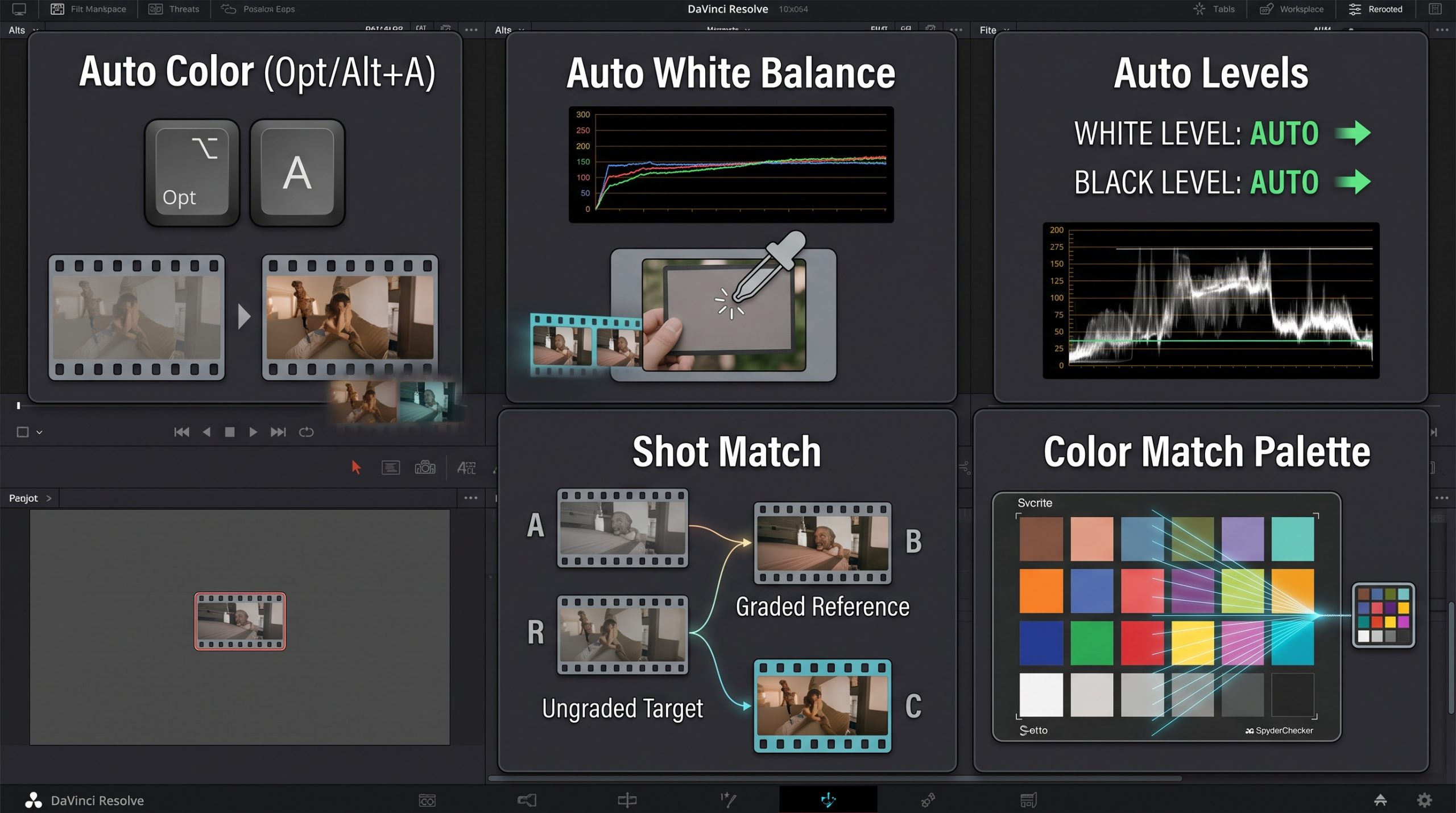Open the Fairlight page icon in bottom bar
Viewport: 1456px width, 813px height.
928,800
